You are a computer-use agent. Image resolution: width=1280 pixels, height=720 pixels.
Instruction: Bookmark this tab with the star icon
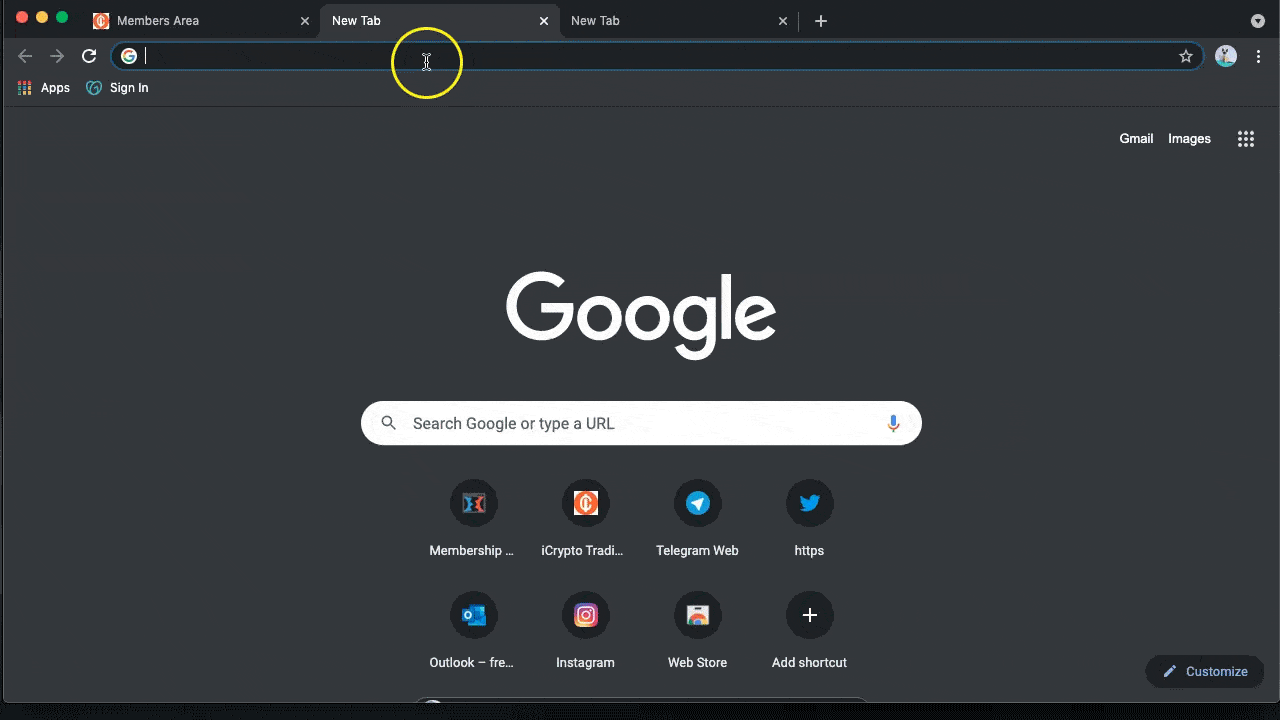[x=1186, y=56]
